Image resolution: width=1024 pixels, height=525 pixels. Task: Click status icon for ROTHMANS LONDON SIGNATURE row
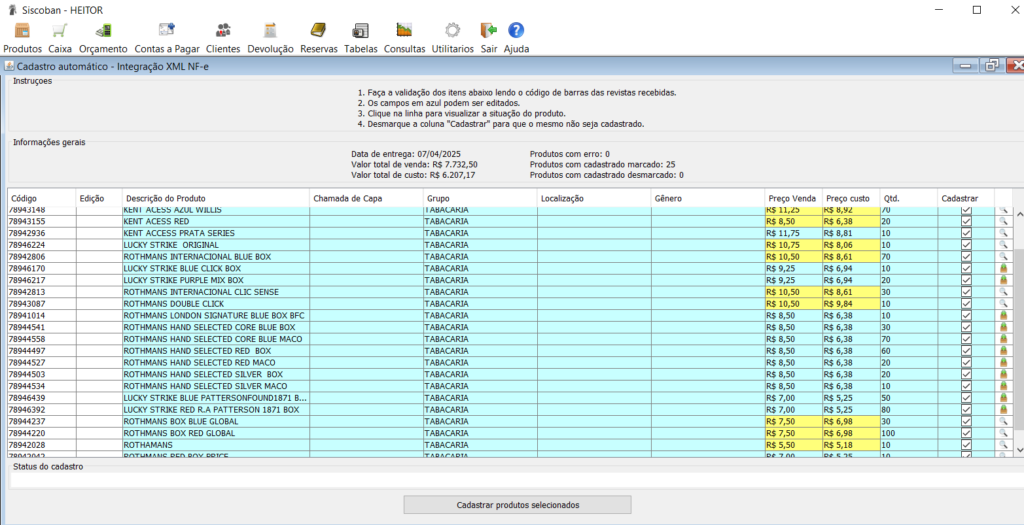click(x=1003, y=315)
